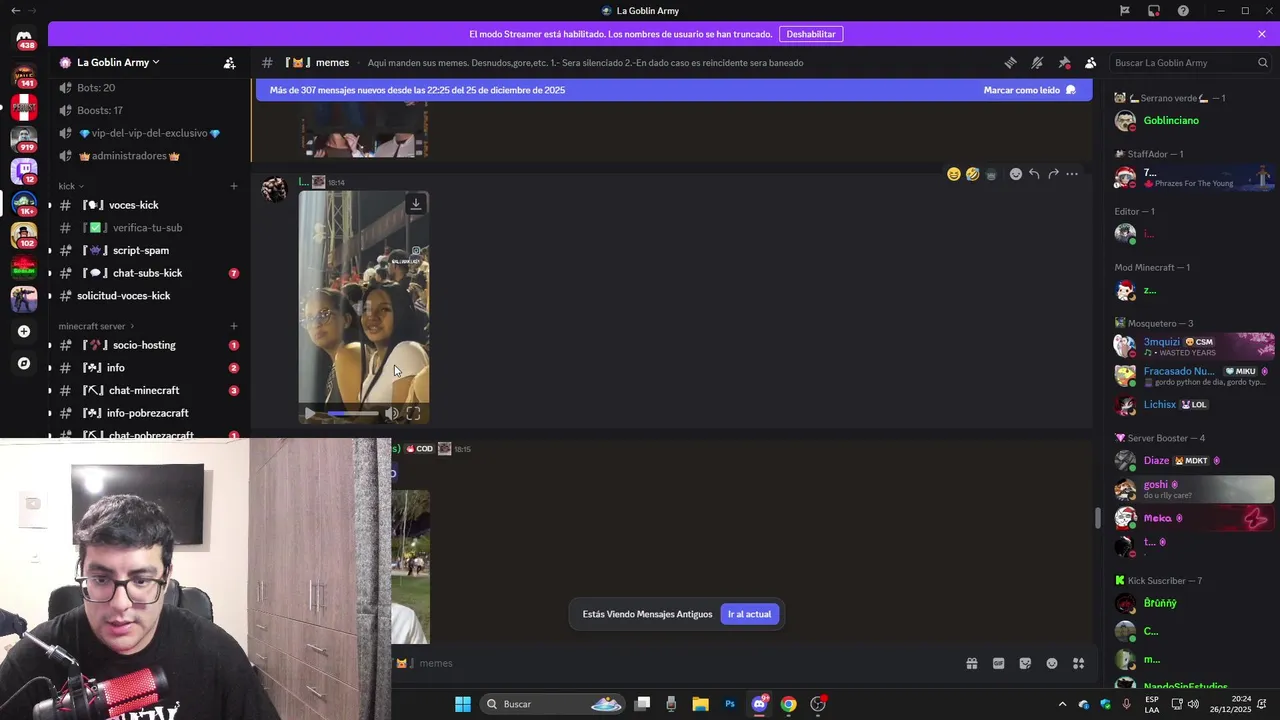Open the Windows Start menu
Screen dimensions: 1280x720
pyautogui.click(x=463, y=704)
